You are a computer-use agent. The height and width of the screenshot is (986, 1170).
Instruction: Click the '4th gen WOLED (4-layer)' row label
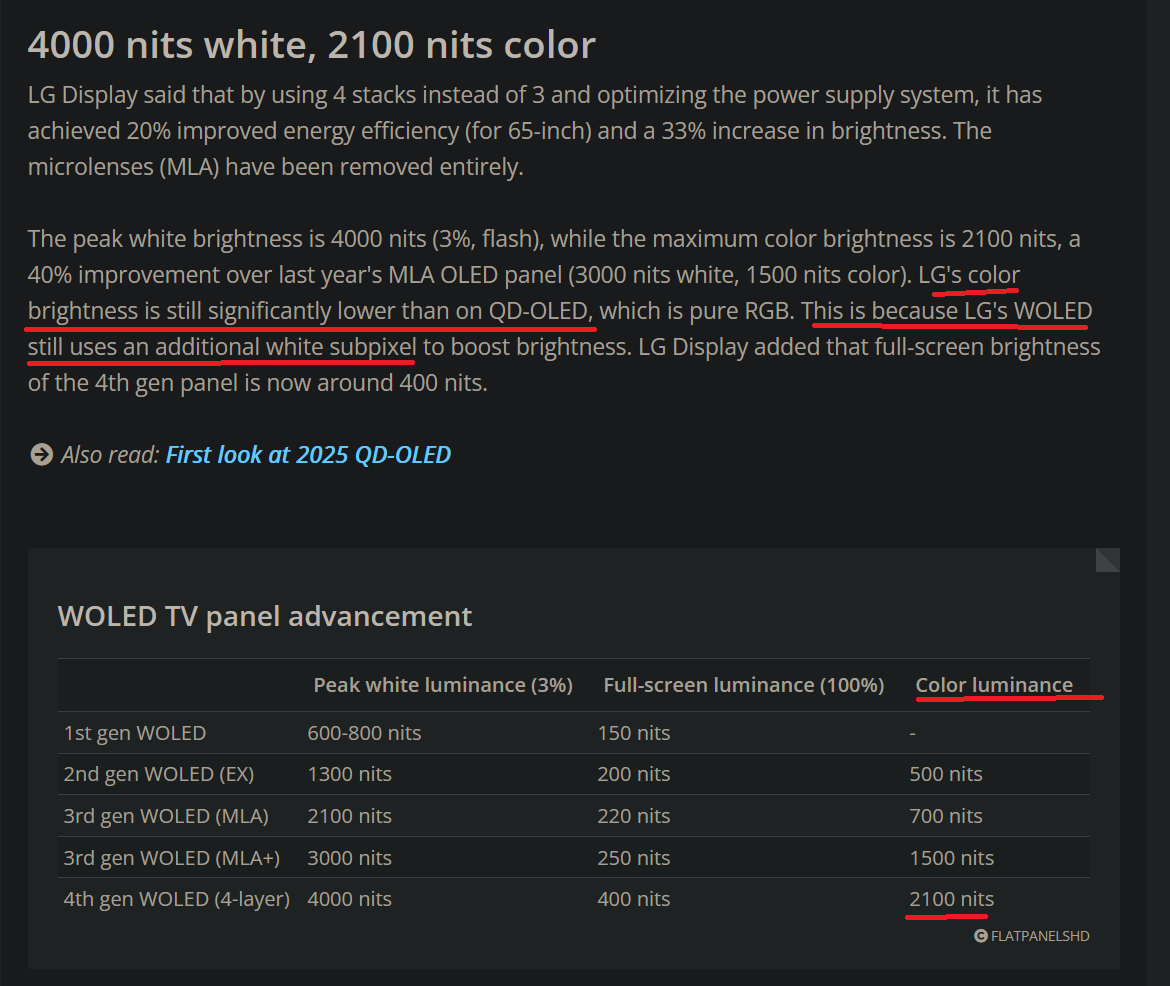pyautogui.click(x=177, y=899)
